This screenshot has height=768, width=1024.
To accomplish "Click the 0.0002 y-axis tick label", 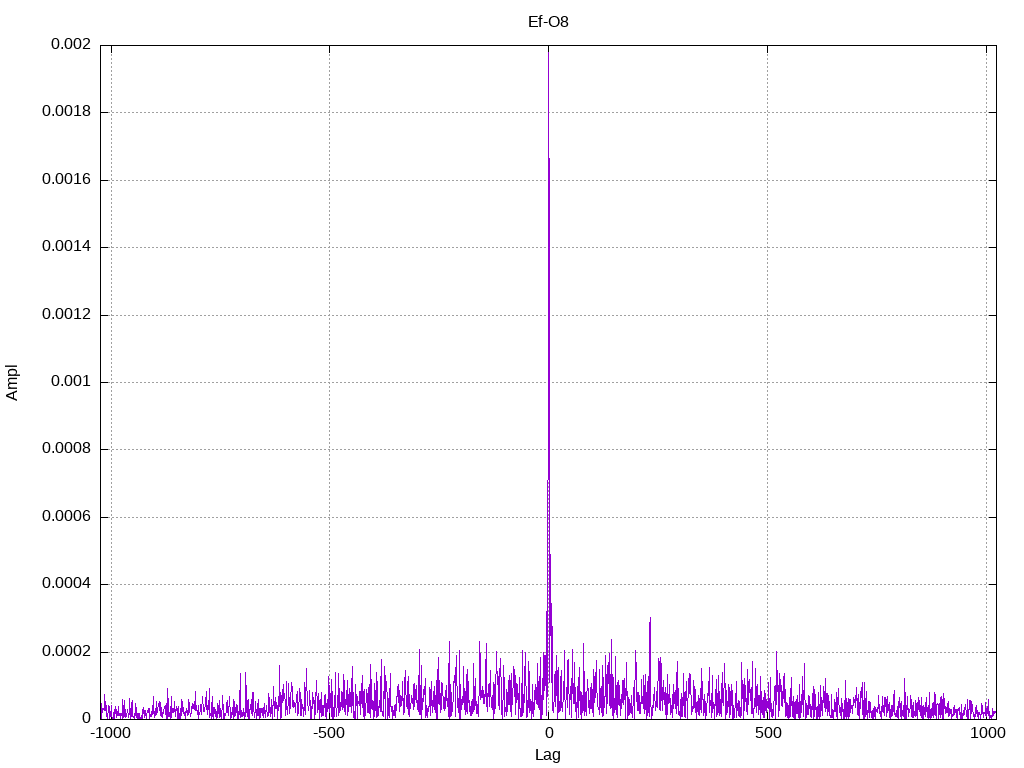I will 66,652.
